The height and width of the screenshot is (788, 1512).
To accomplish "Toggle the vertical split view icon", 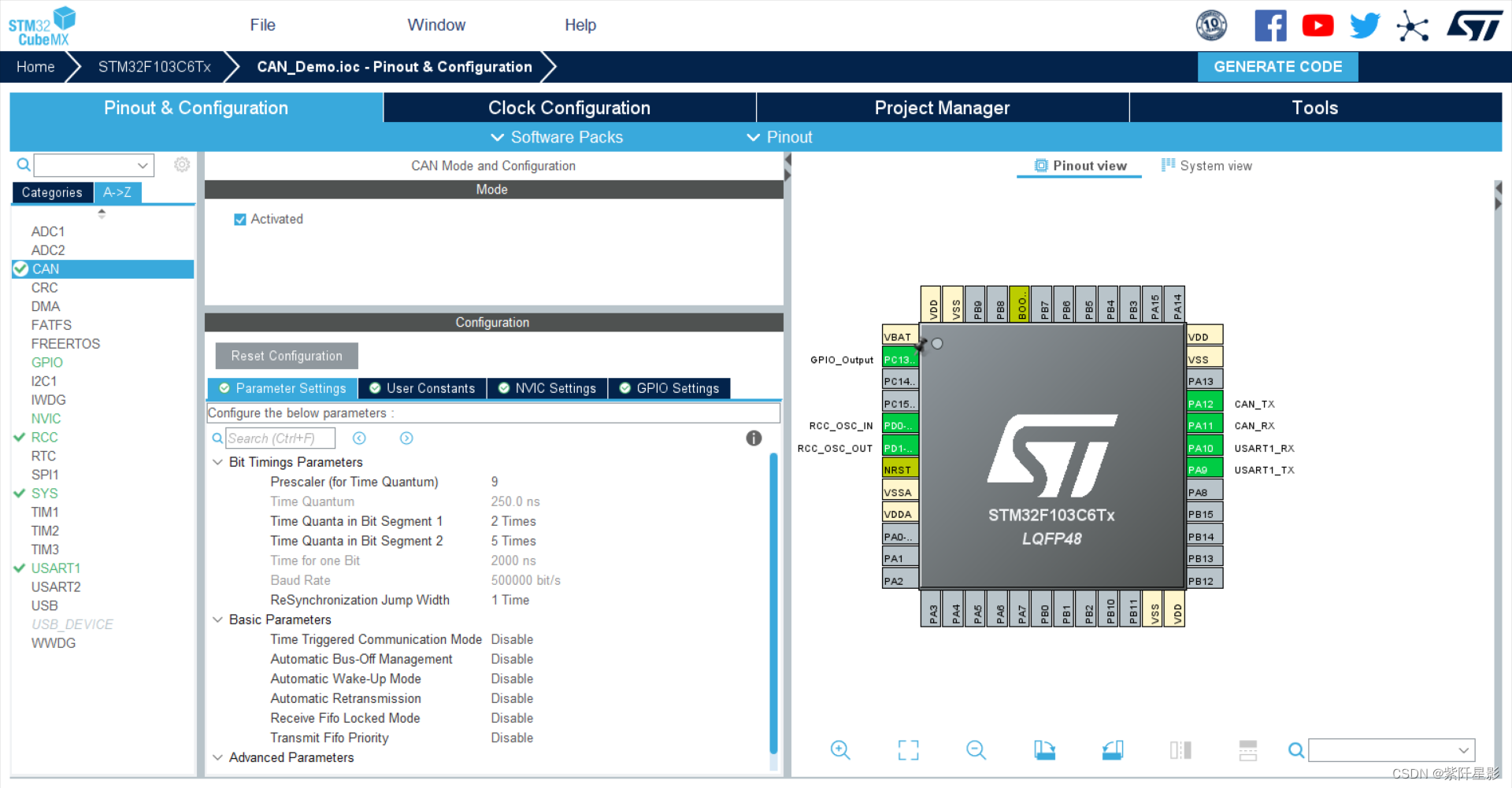I will coord(1248,750).
